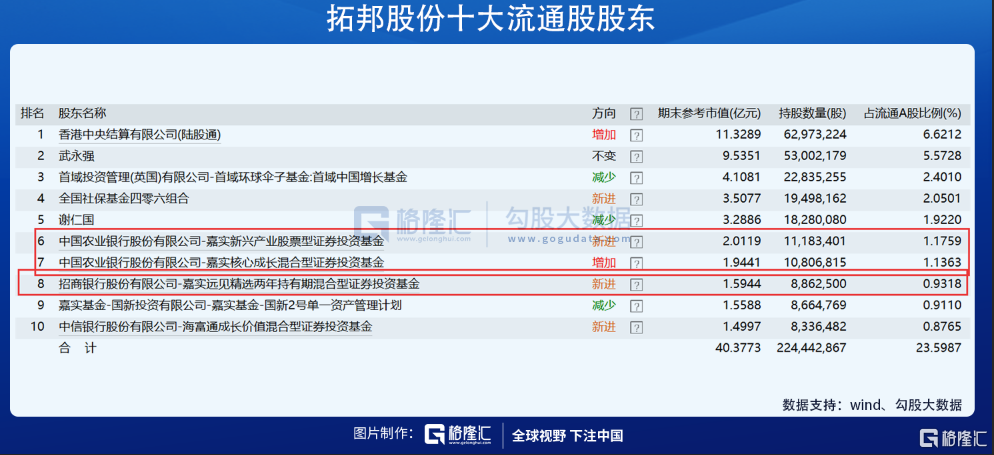This screenshot has width=994, height=455.
Task: Open link 海富通成长价值混合型证券投资基金
Action: 215,327
